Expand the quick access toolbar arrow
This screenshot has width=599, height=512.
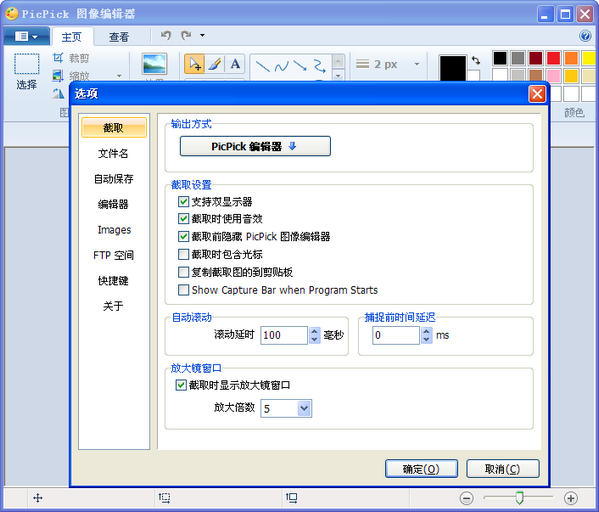pyautogui.click(x=202, y=36)
